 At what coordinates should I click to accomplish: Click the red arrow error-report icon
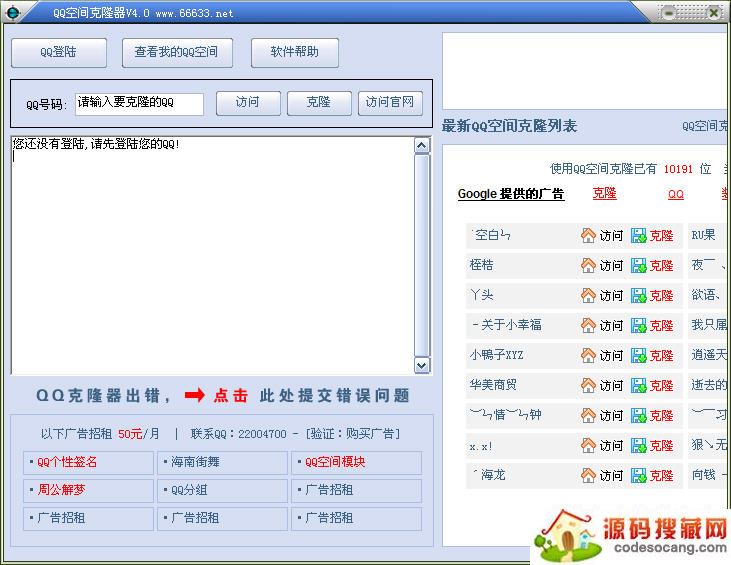[194, 396]
